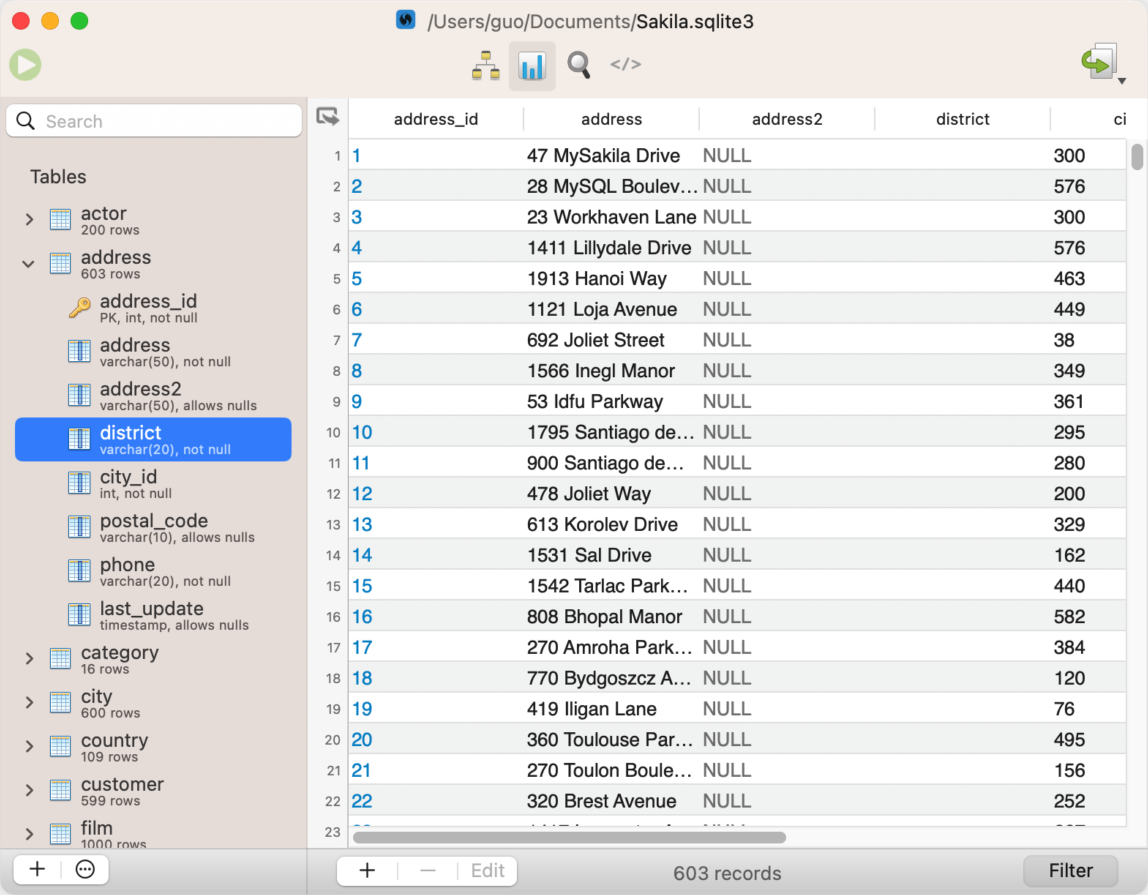Expand the film table
Image resolution: width=1148 pixels, height=895 pixels.
point(29,834)
